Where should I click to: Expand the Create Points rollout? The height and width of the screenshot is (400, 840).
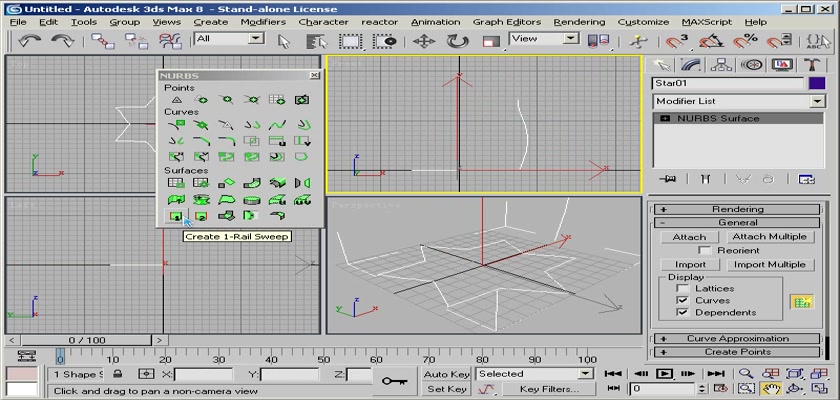pos(737,352)
